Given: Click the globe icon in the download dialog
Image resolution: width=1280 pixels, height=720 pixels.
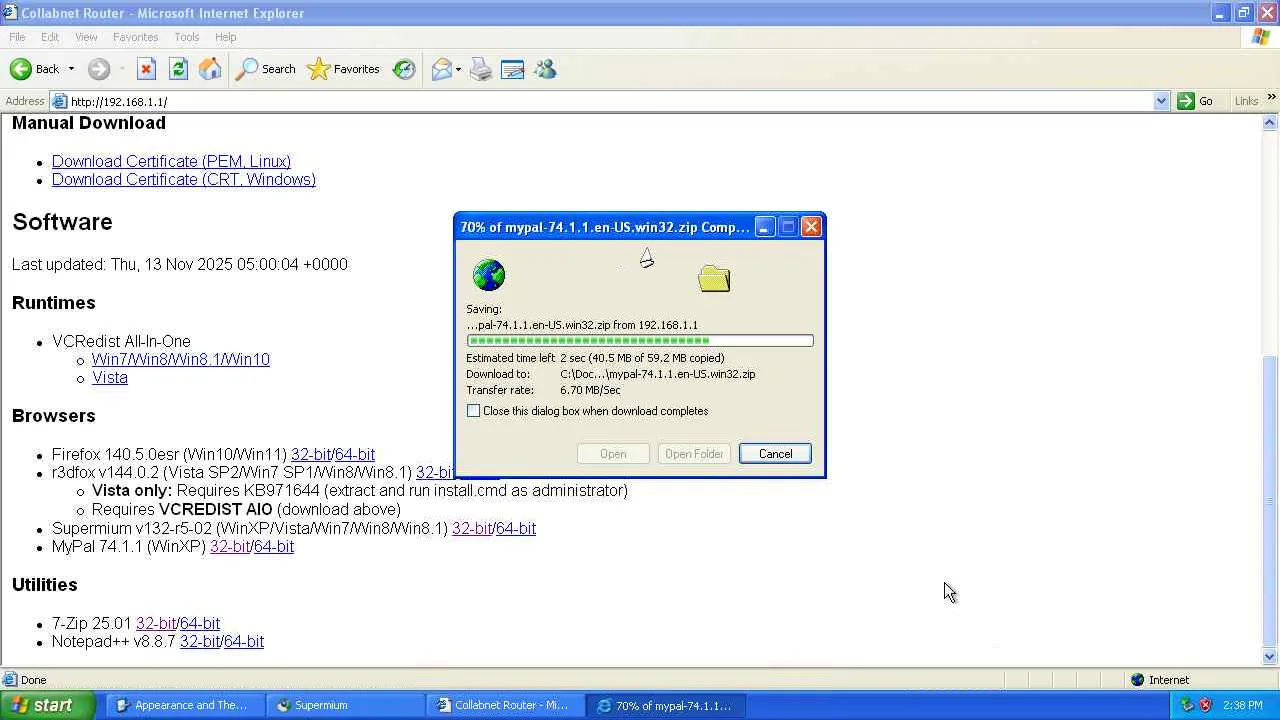Looking at the screenshot, I should click(x=489, y=275).
